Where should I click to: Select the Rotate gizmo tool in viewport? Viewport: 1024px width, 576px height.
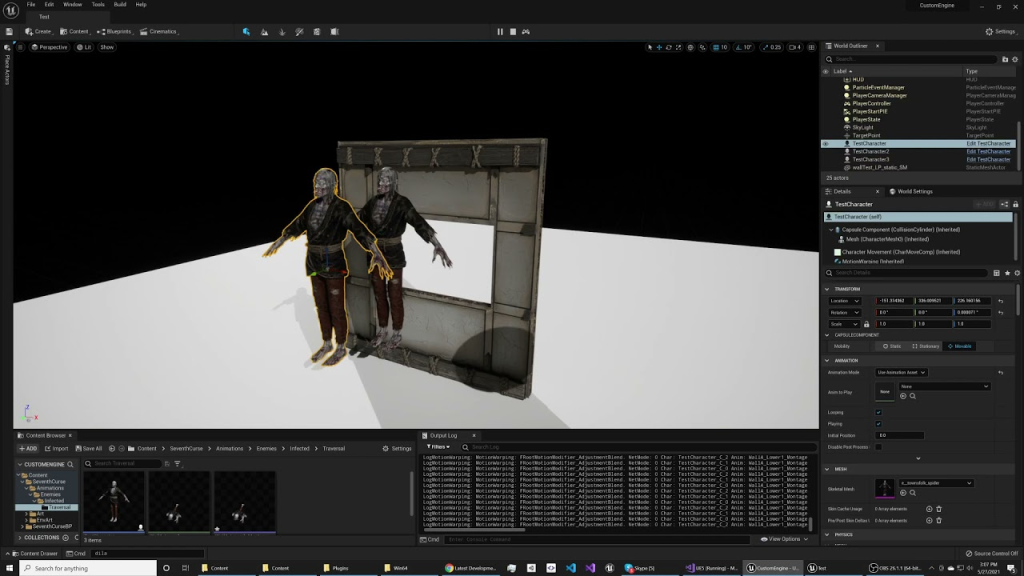click(x=670, y=47)
